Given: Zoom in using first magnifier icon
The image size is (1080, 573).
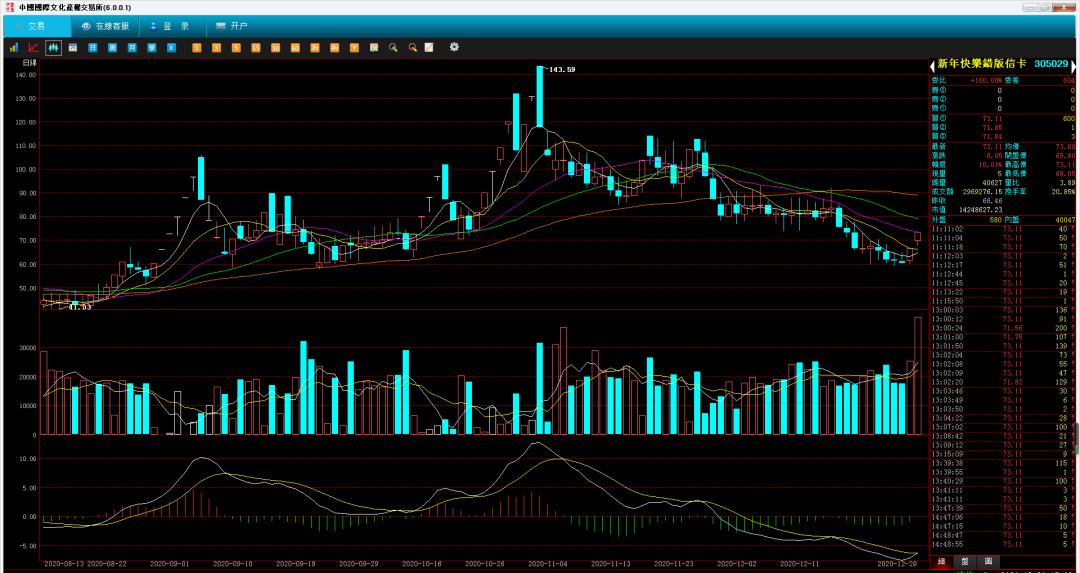Looking at the screenshot, I should pos(393,48).
